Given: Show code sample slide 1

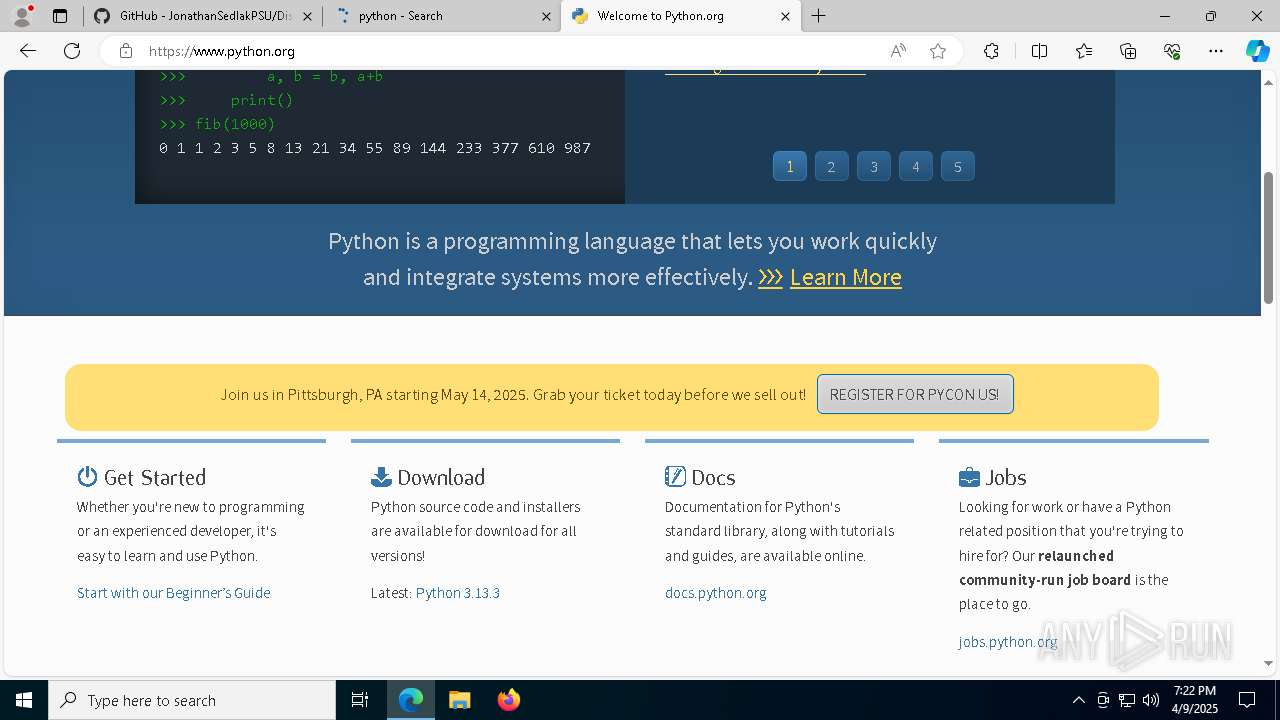Looking at the screenshot, I should click(x=790, y=166).
